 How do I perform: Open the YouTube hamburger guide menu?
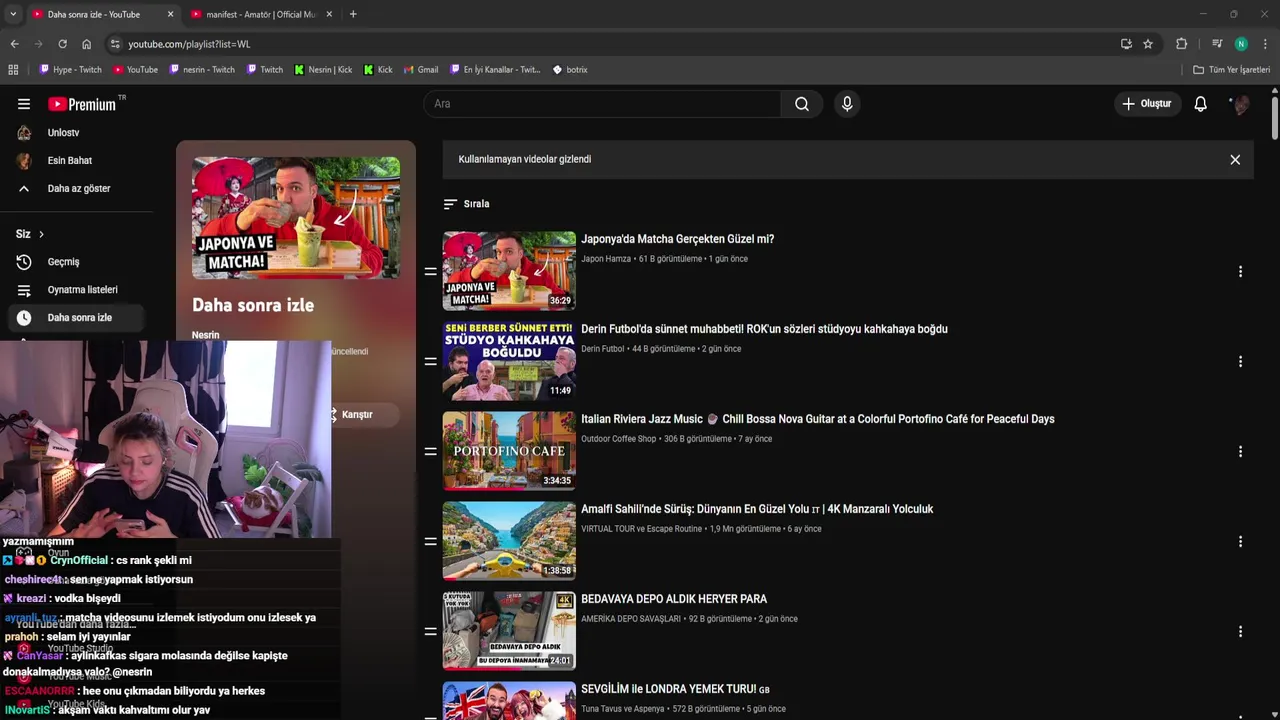click(24, 104)
